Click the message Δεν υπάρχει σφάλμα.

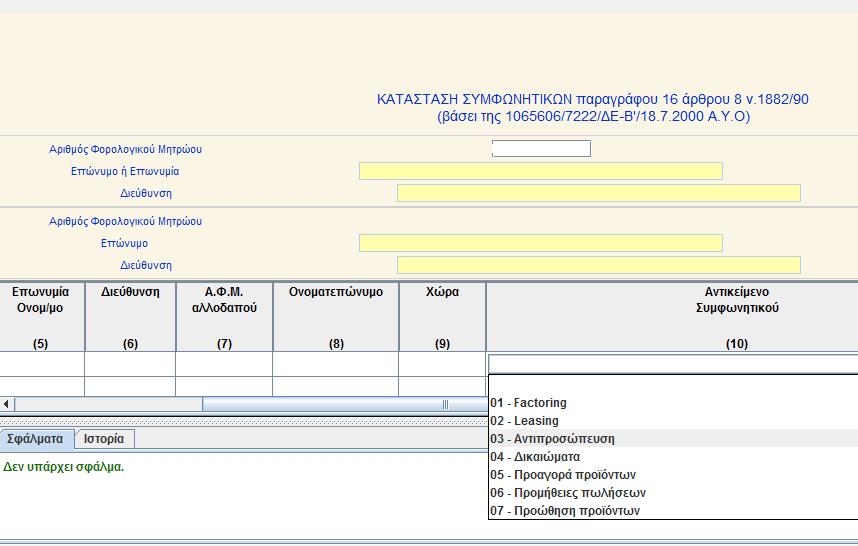[63, 467]
